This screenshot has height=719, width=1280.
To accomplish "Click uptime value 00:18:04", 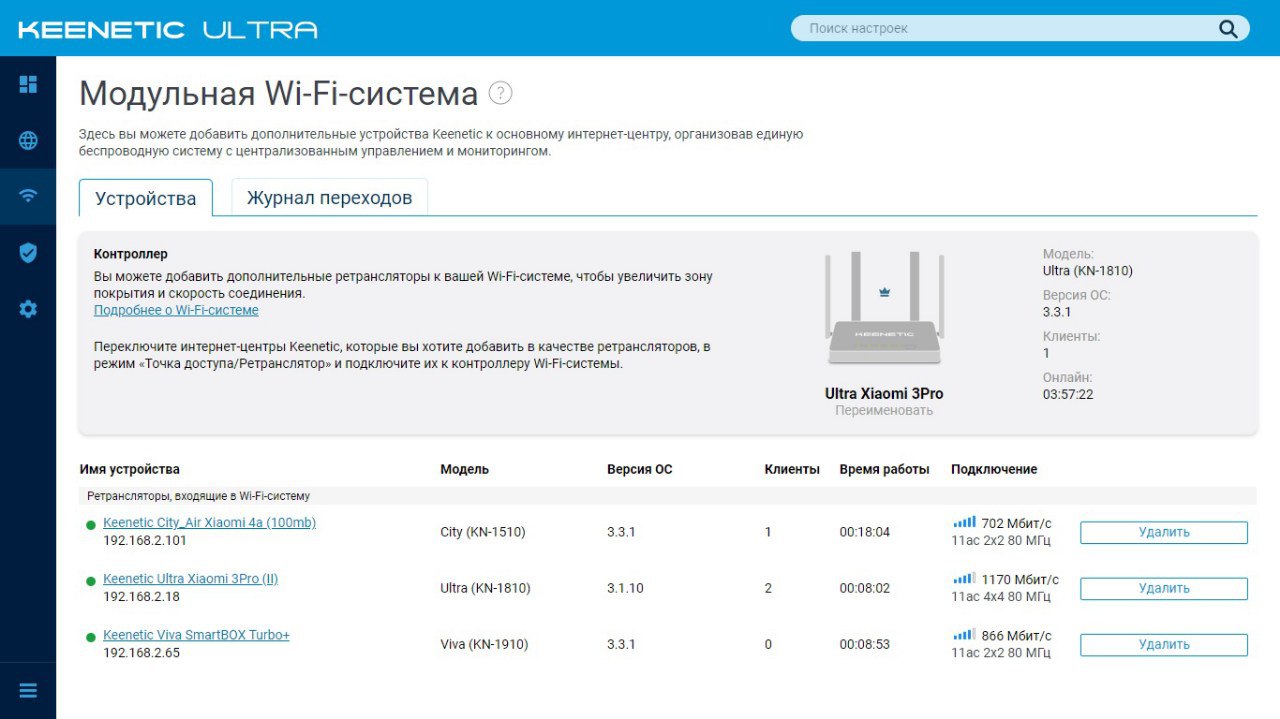I will click(x=864, y=532).
